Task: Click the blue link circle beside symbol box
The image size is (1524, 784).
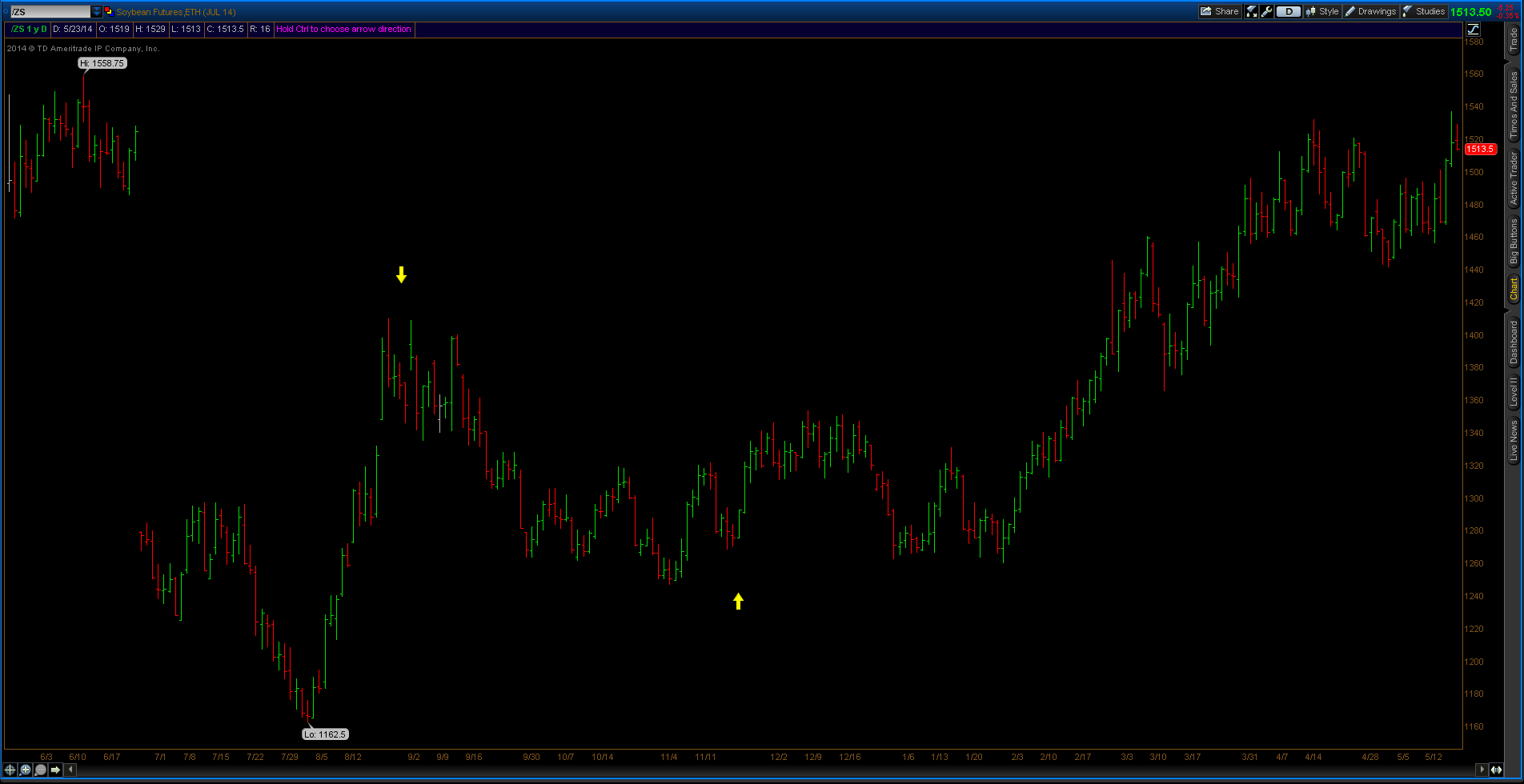Action: tap(6, 12)
